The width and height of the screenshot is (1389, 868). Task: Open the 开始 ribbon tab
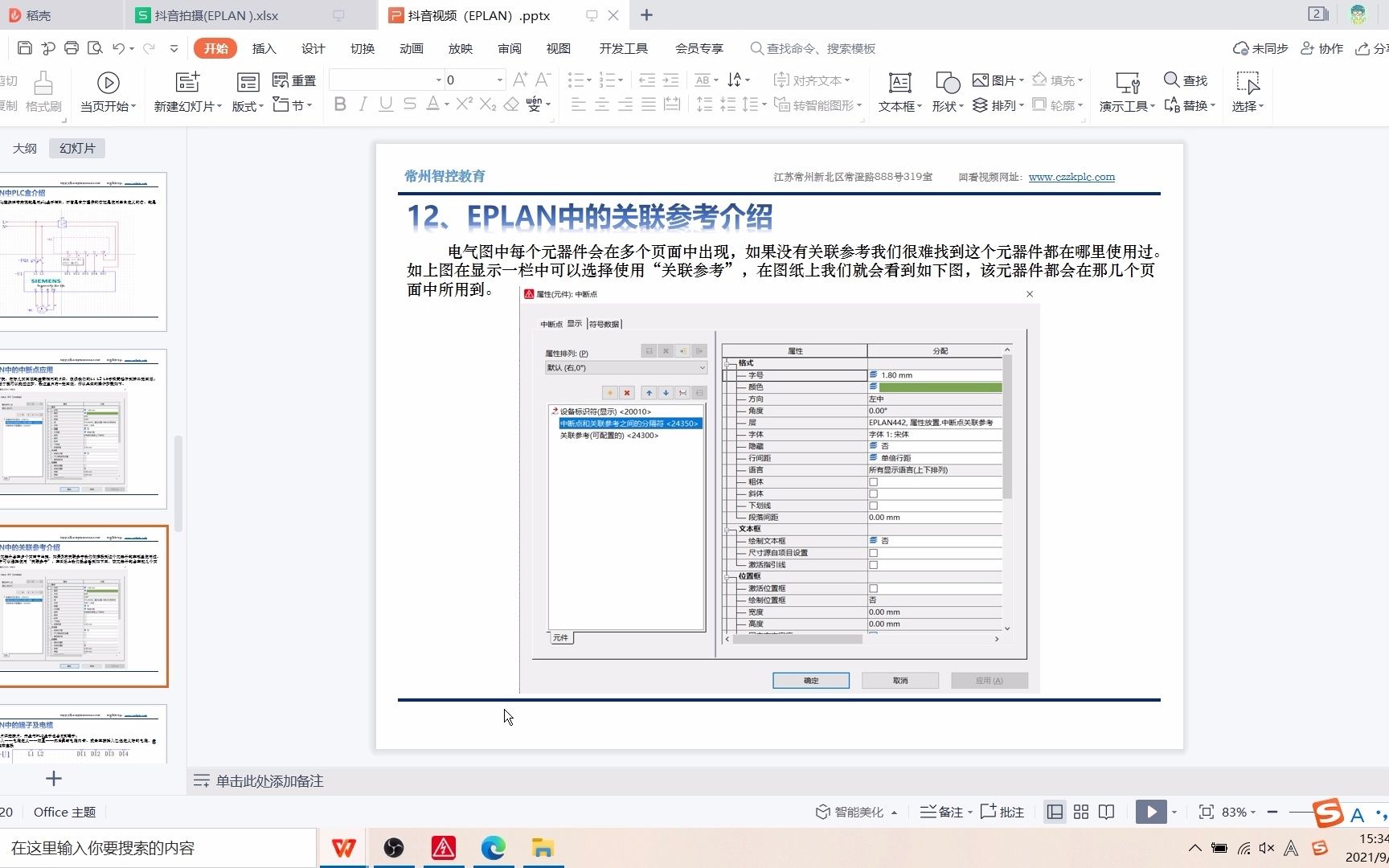pyautogui.click(x=215, y=48)
